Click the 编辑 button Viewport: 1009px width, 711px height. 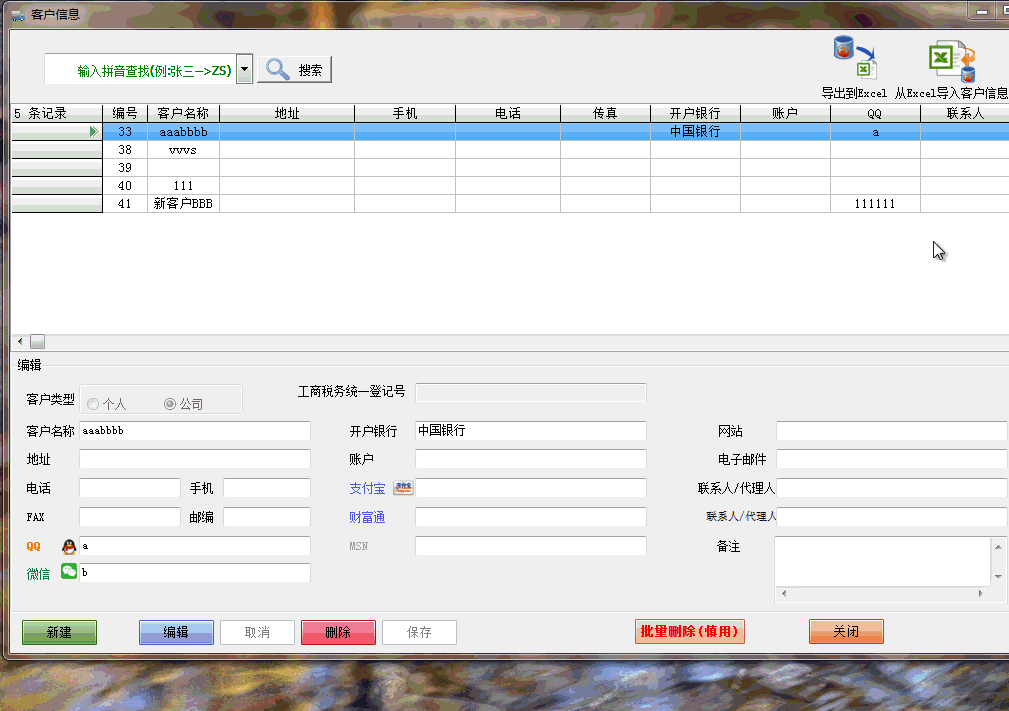(176, 632)
